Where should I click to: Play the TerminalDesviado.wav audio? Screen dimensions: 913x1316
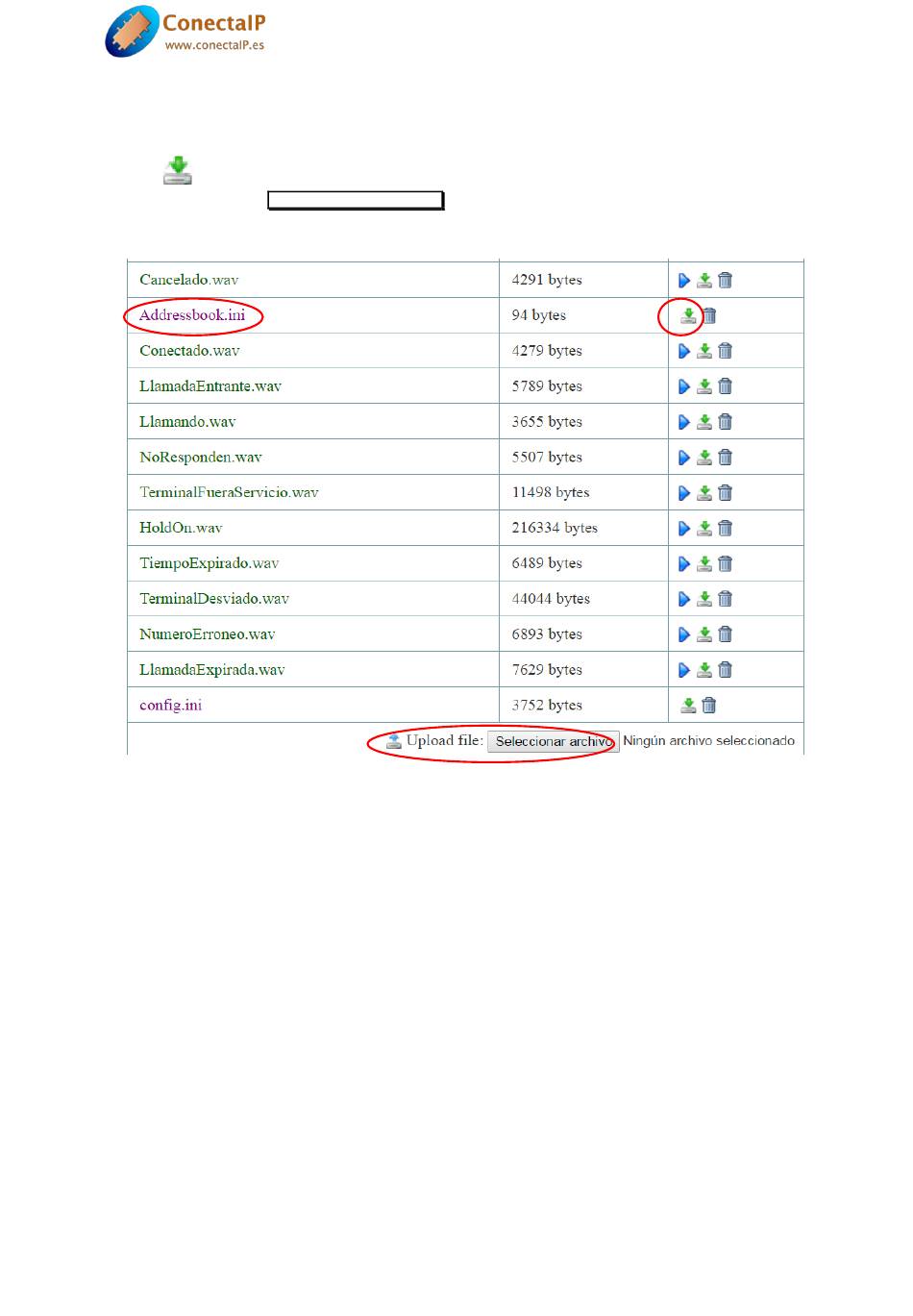coord(684,599)
